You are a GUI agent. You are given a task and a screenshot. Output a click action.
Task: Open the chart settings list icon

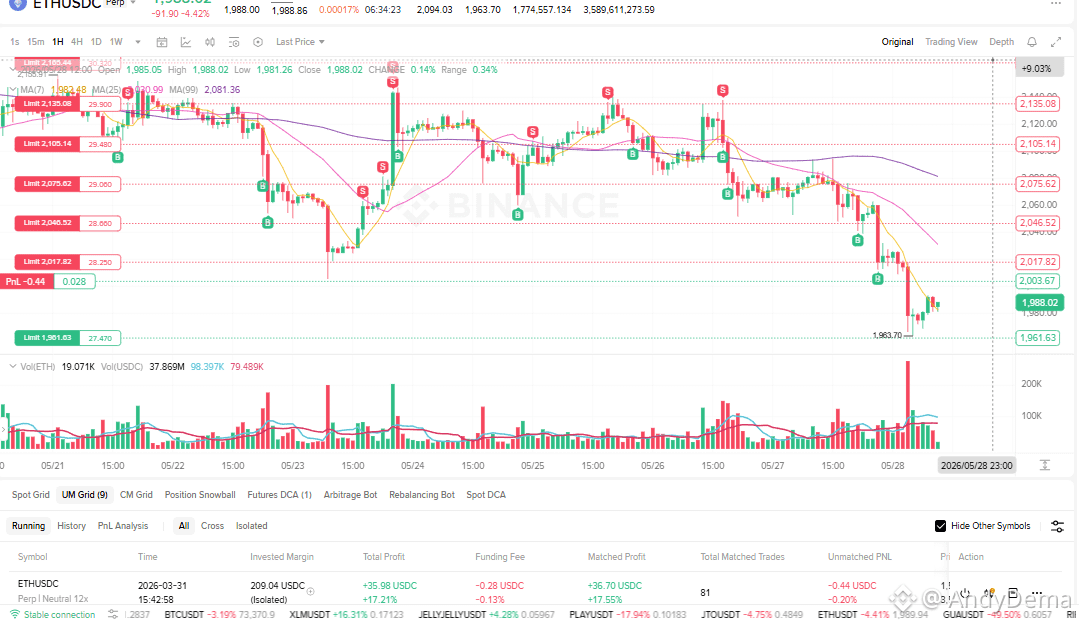(234, 42)
